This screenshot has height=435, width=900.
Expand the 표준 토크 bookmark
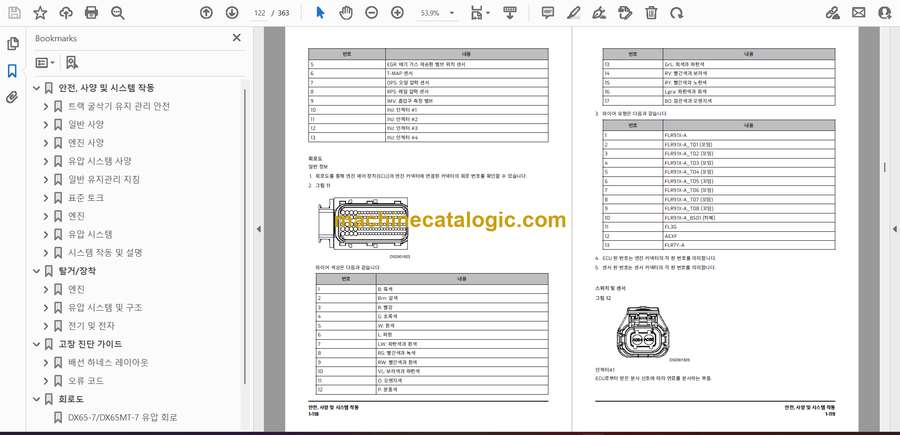(x=46, y=198)
